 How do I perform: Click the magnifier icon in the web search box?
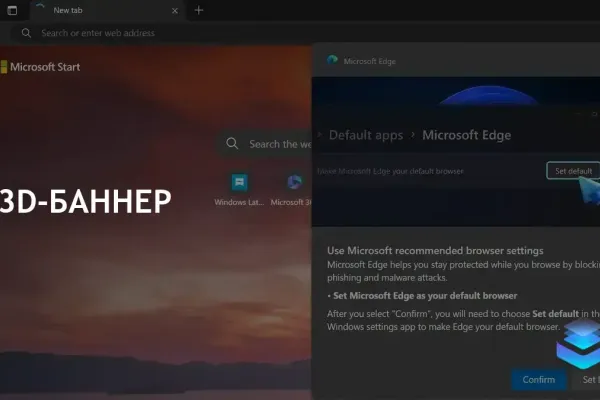coord(232,144)
